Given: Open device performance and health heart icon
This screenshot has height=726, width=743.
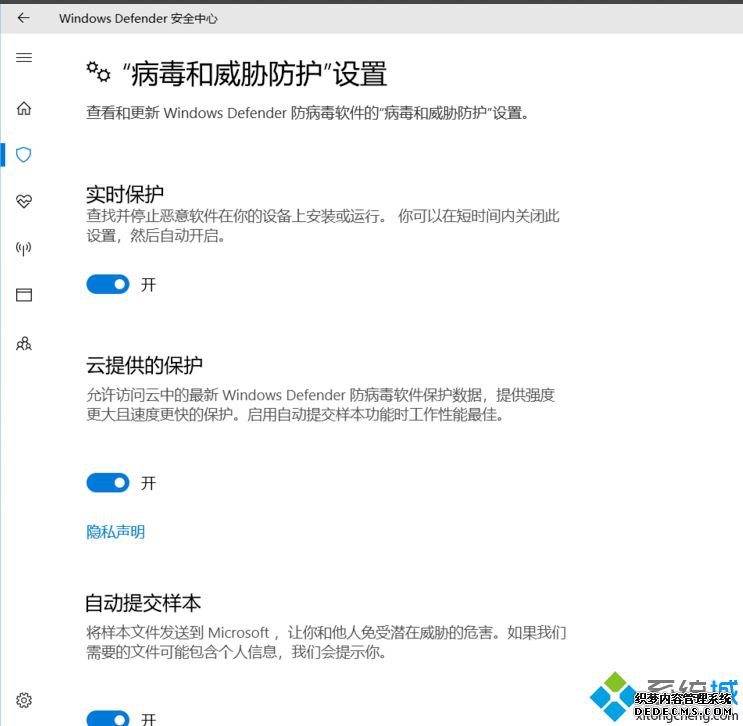Looking at the screenshot, I should pyautogui.click(x=24, y=201).
